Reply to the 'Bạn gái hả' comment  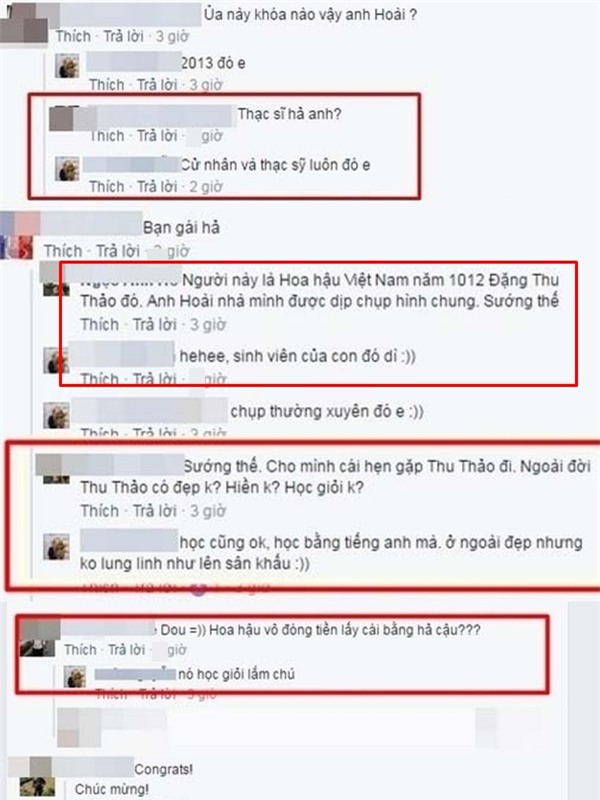point(117,251)
